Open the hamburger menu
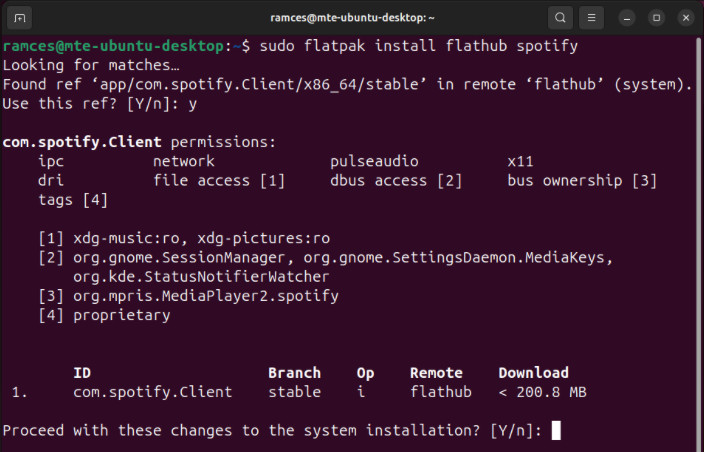704x452 pixels. click(x=591, y=18)
